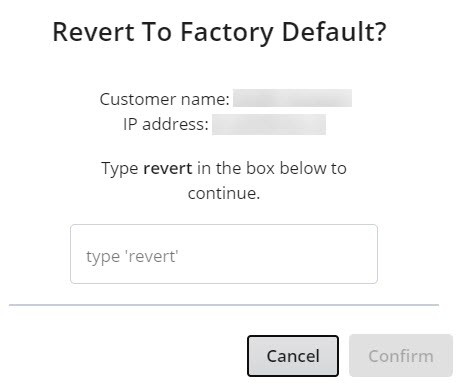The height and width of the screenshot is (391, 475).
Task: Click the word "address:" in the IP label
Action: click(175, 124)
